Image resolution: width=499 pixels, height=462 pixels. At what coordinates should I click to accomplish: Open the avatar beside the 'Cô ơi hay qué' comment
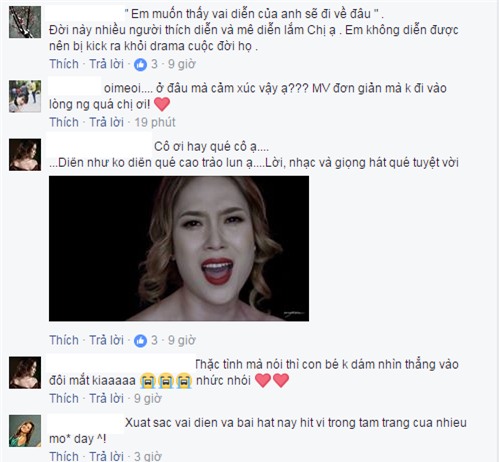click(x=25, y=155)
